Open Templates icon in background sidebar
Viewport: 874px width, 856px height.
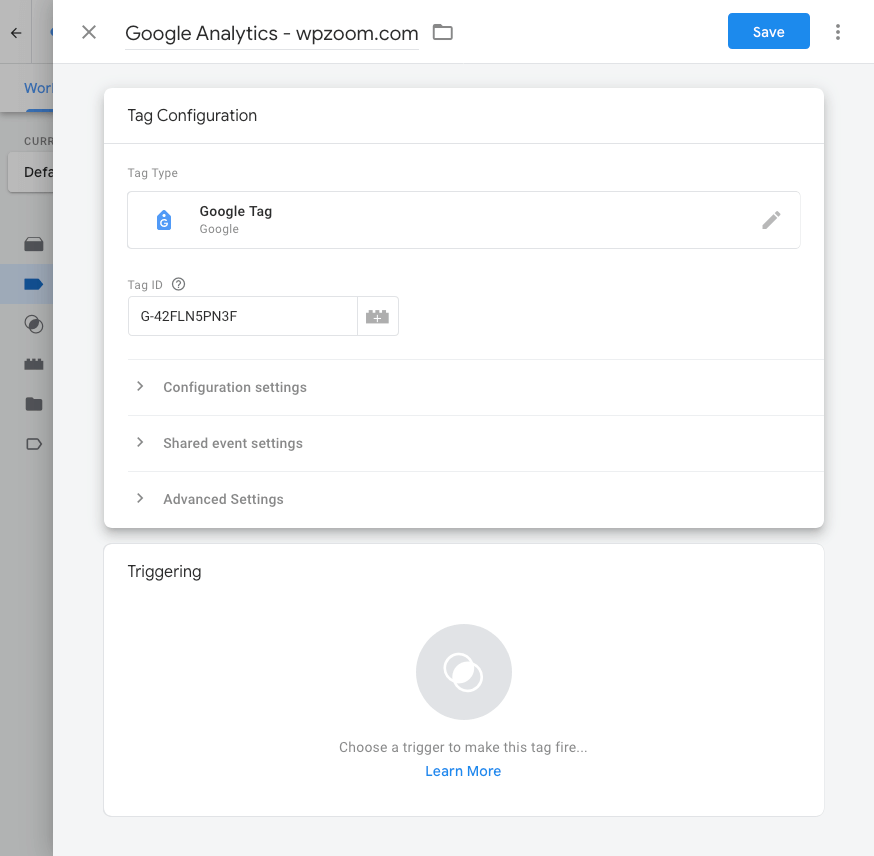34,444
